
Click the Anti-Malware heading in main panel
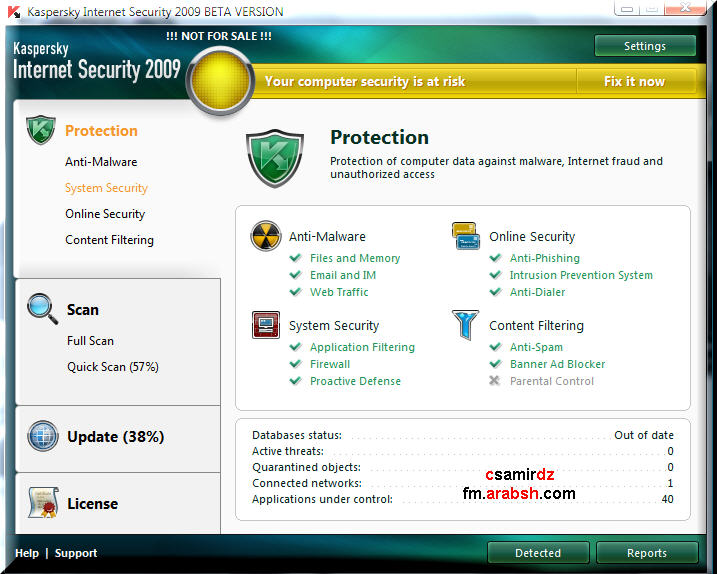pos(327,236)
